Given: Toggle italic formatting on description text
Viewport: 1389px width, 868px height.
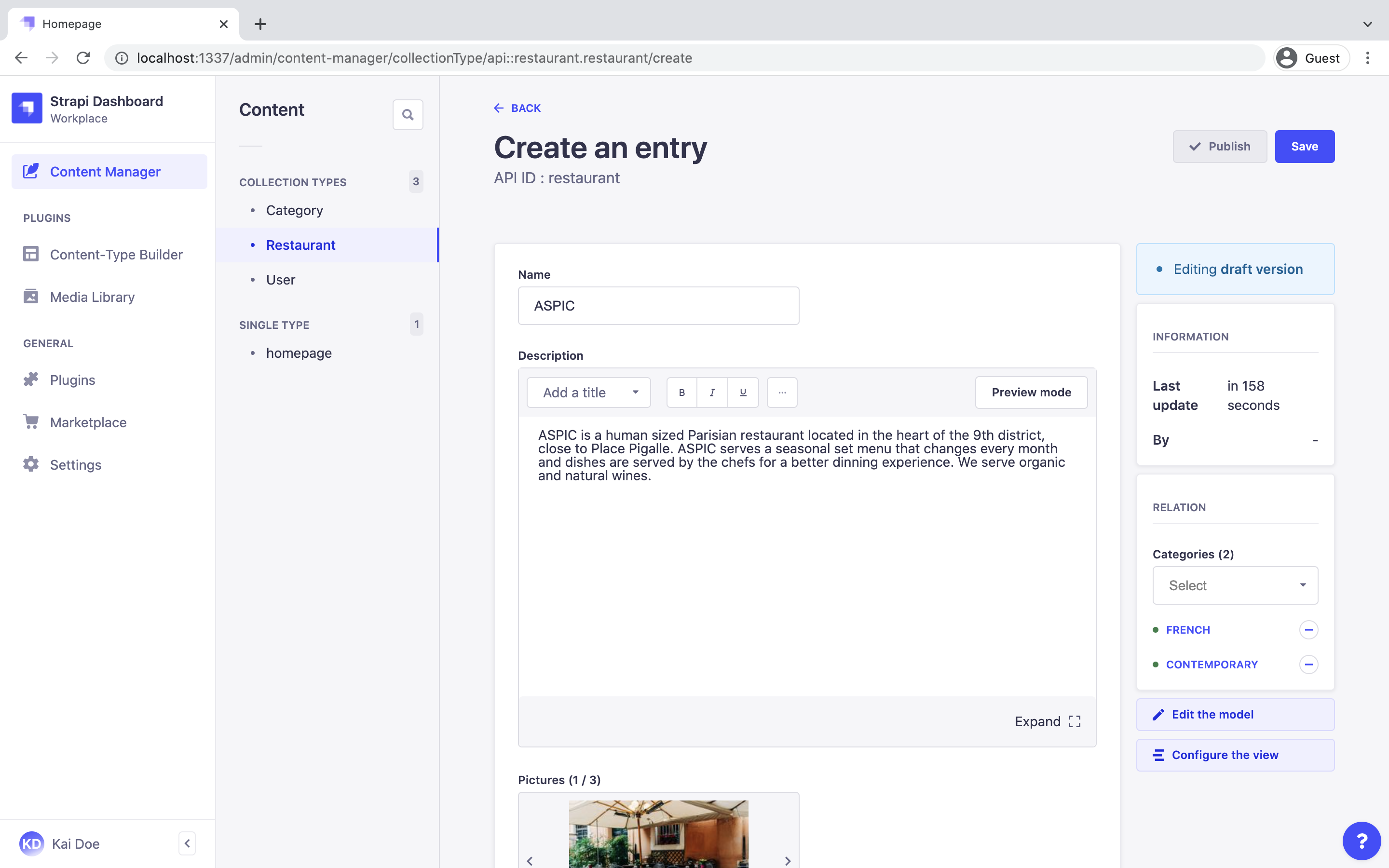Looking at the screenshot, I should pyautogui.click(x=712, y=392).
